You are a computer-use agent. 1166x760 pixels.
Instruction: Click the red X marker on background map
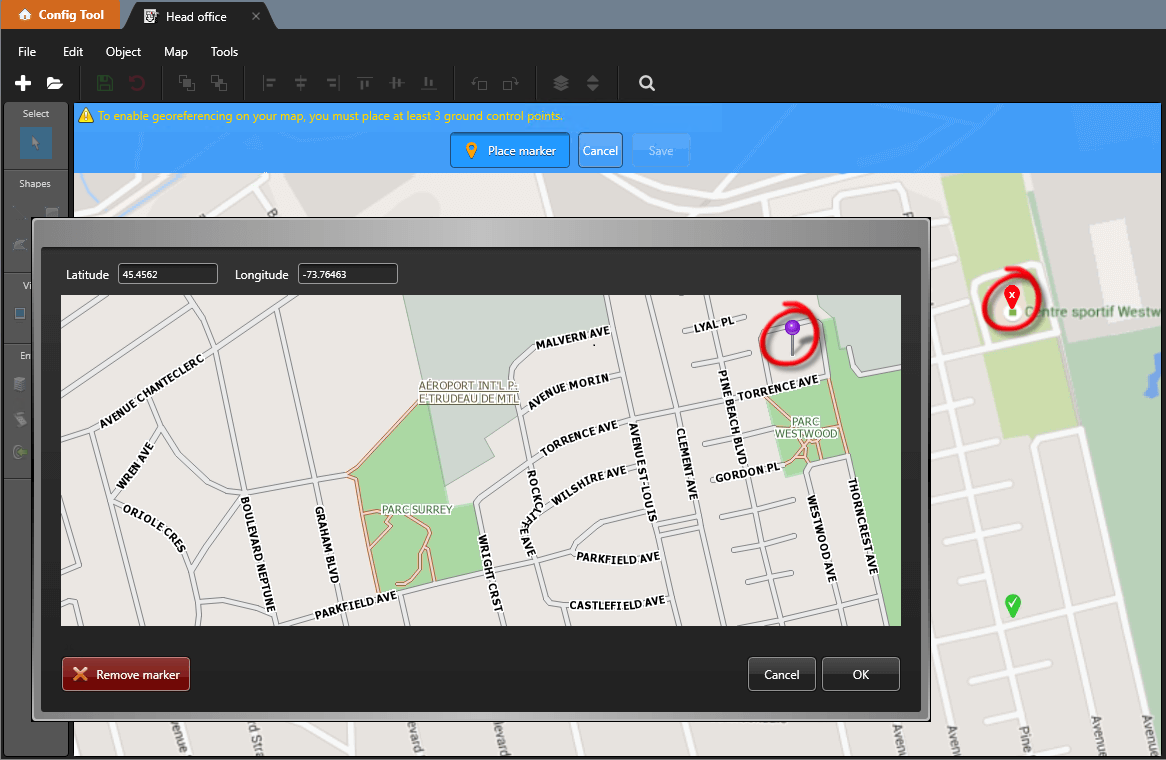(1012, 295)
